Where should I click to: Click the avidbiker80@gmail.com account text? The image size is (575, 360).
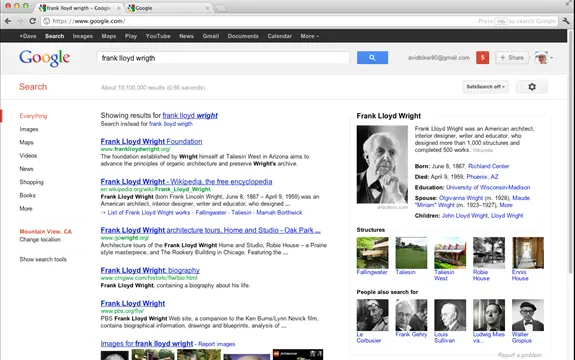(x=439, y=58)
